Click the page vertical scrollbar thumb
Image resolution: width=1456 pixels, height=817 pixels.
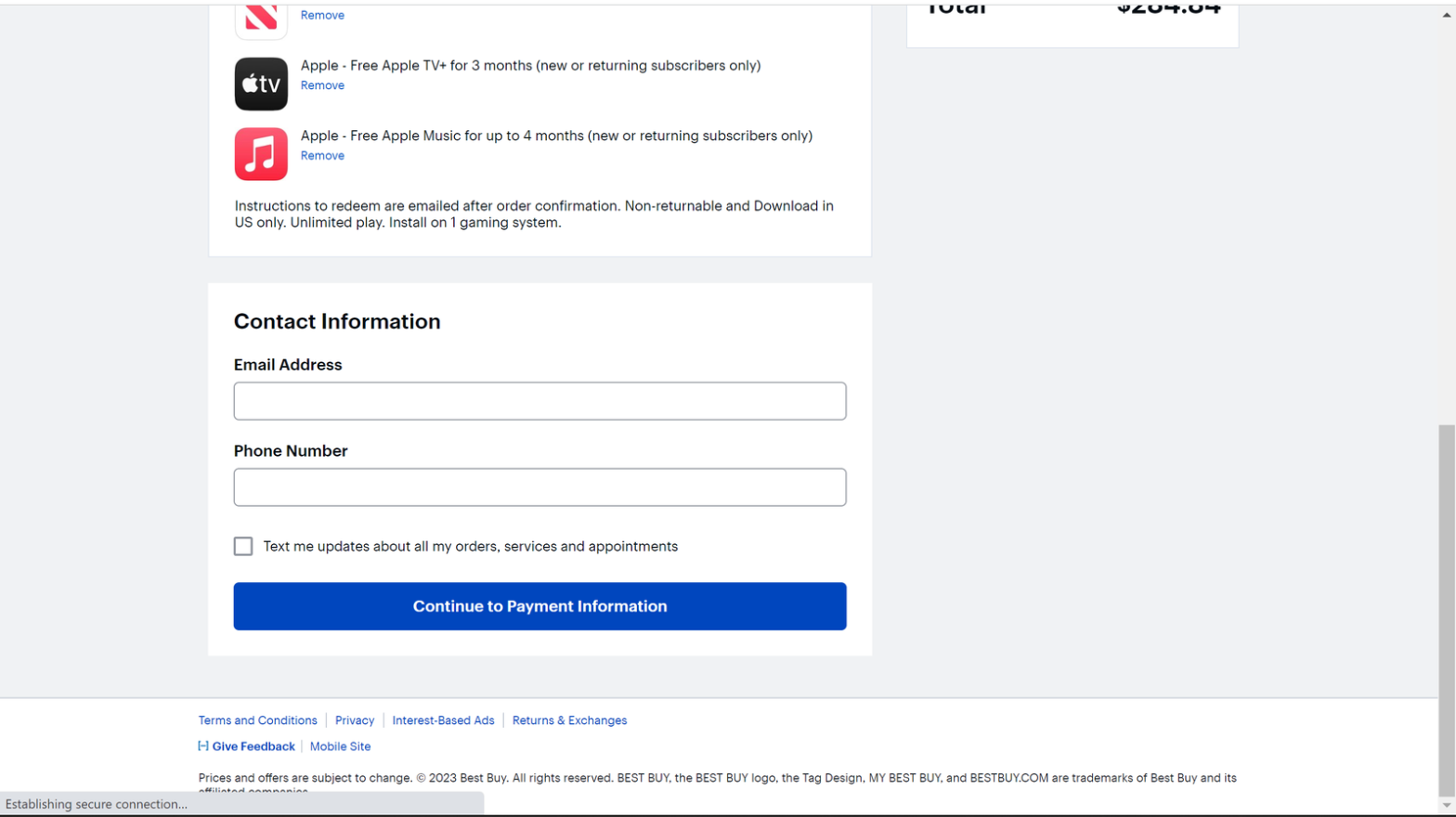coord(1447,610)
